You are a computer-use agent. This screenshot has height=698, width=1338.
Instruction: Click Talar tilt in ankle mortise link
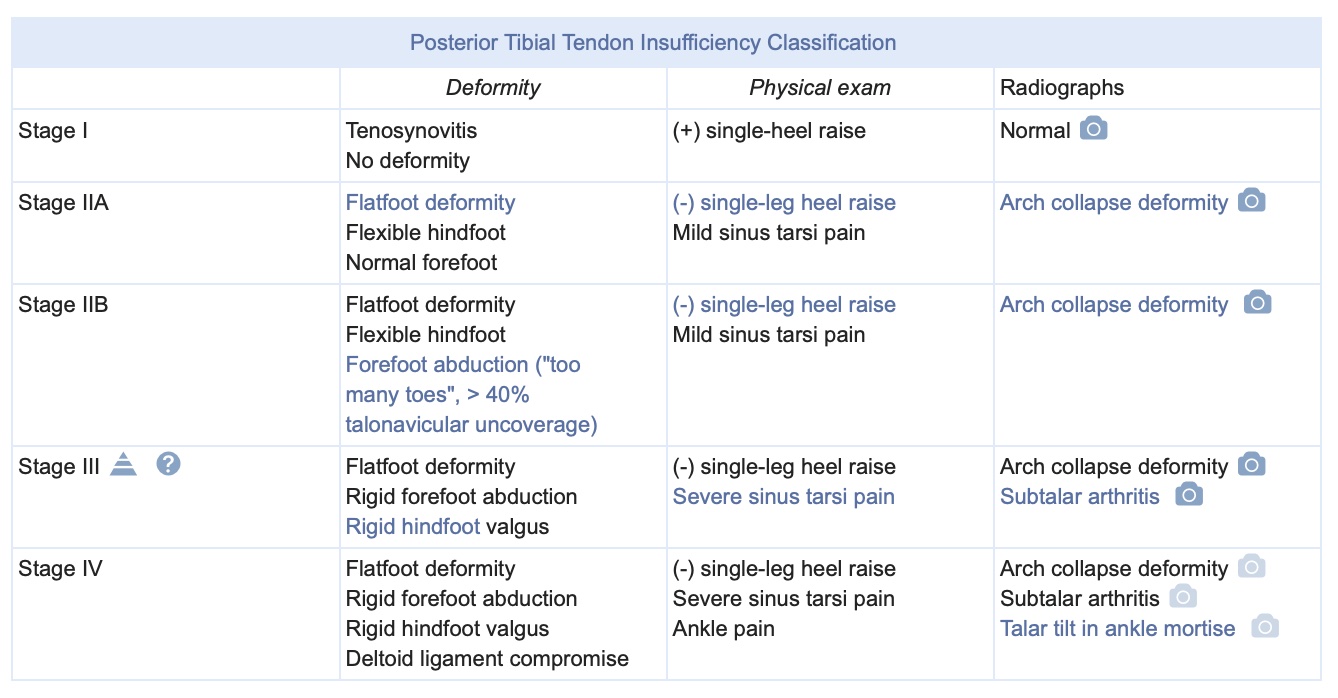tap(1117, 629)
